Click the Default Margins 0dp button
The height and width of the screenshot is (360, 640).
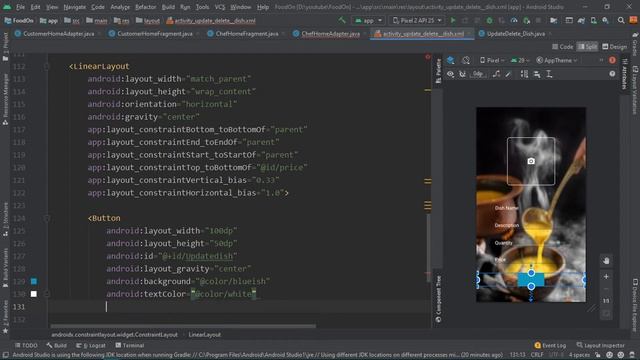click(x=478, y=74)
